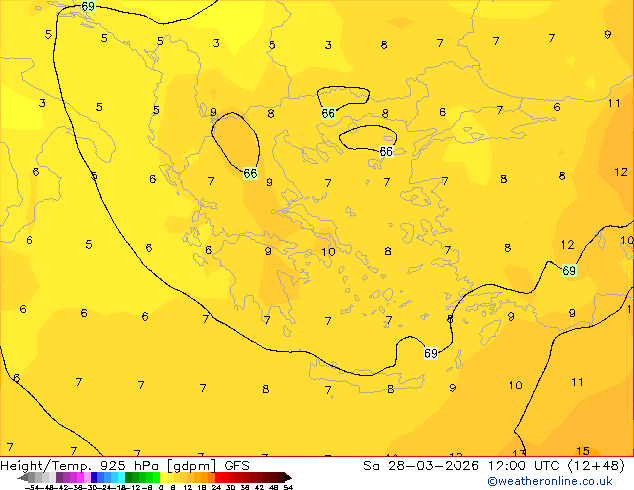Click the 12 value just above the green 69 label
This screenshot has width=634, height=490.
(x=567, y=245)
